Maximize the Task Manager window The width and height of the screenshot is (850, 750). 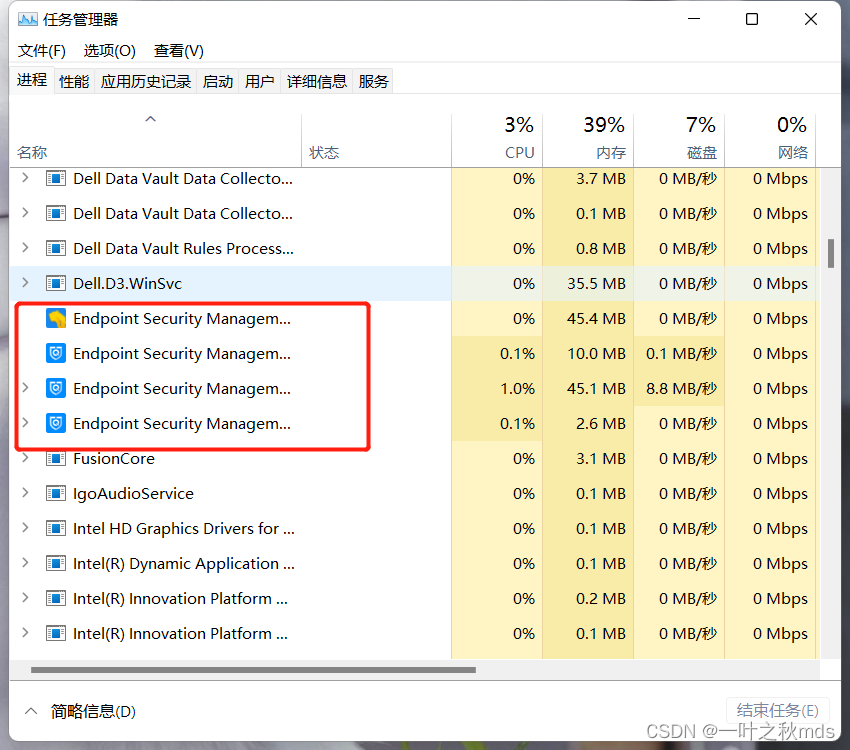[x=752, y=20]
